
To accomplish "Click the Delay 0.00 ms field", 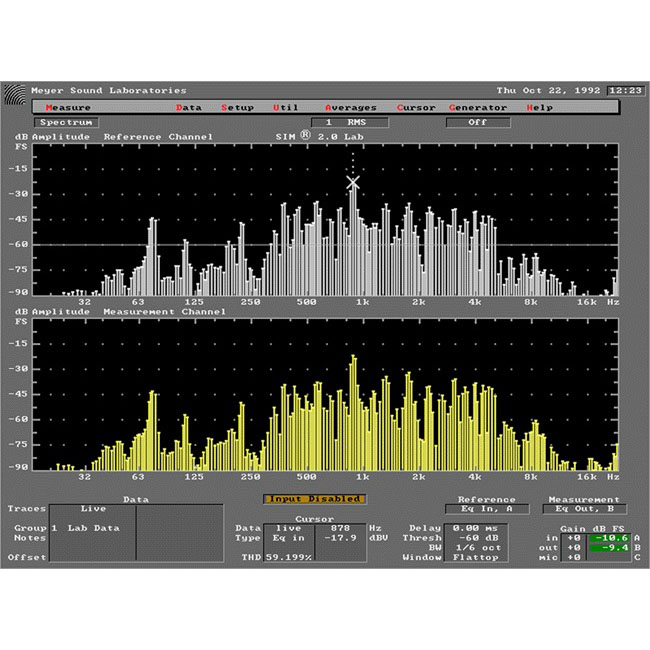I will 475,528.
